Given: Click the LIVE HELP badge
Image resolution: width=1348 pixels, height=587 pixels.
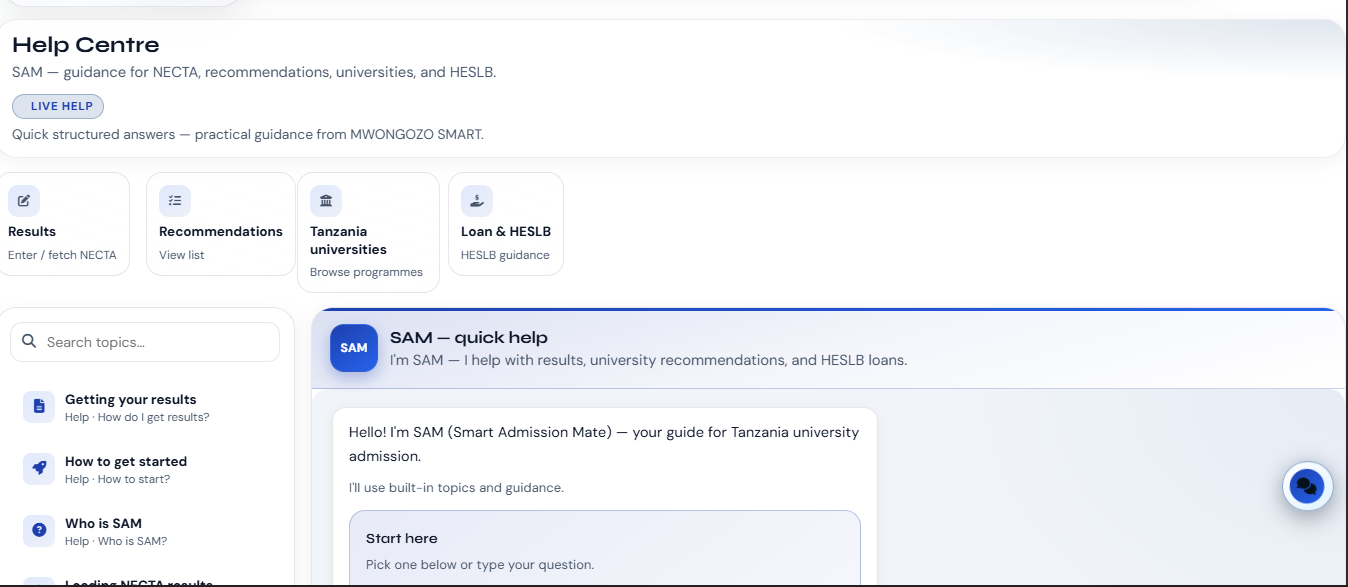Looking at the screenshot, I should 58,107.
